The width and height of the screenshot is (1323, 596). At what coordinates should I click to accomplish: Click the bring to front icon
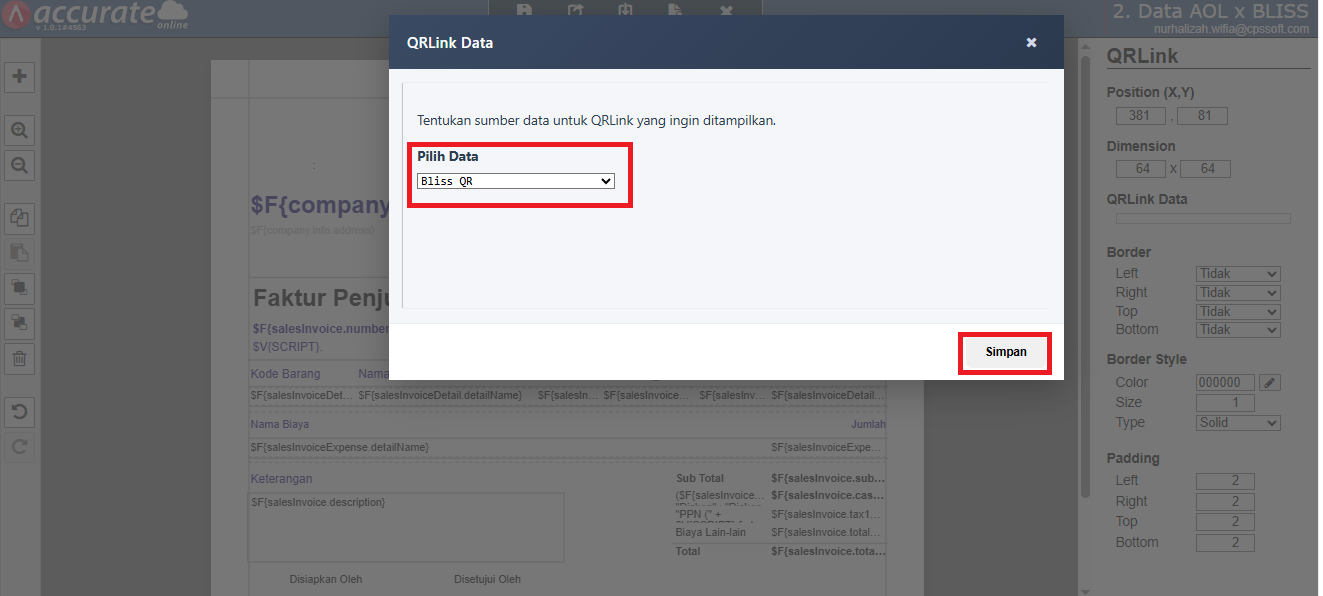click(x=19, y=288)
